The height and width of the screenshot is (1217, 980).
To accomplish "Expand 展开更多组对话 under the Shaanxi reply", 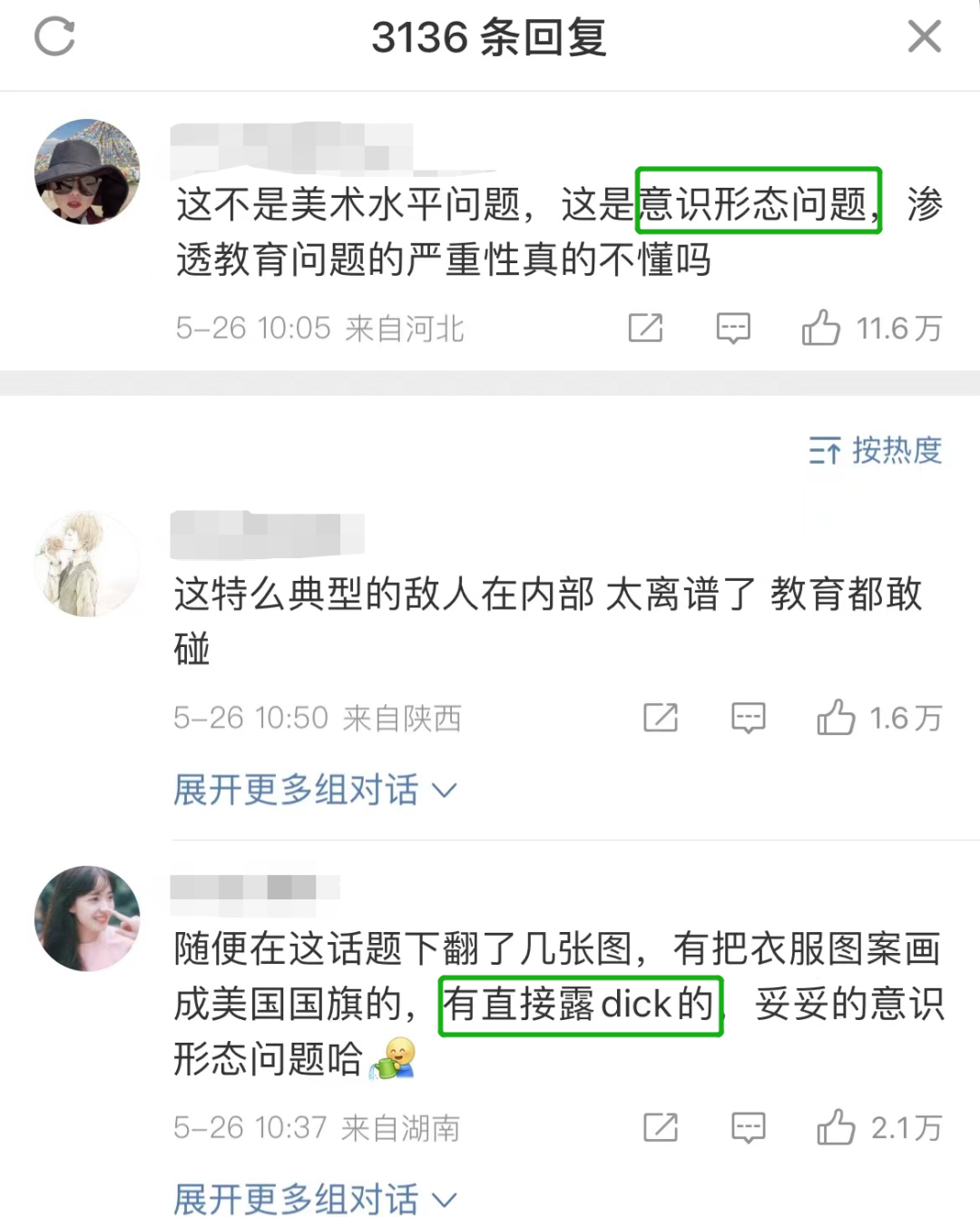I will pos(315,790).
